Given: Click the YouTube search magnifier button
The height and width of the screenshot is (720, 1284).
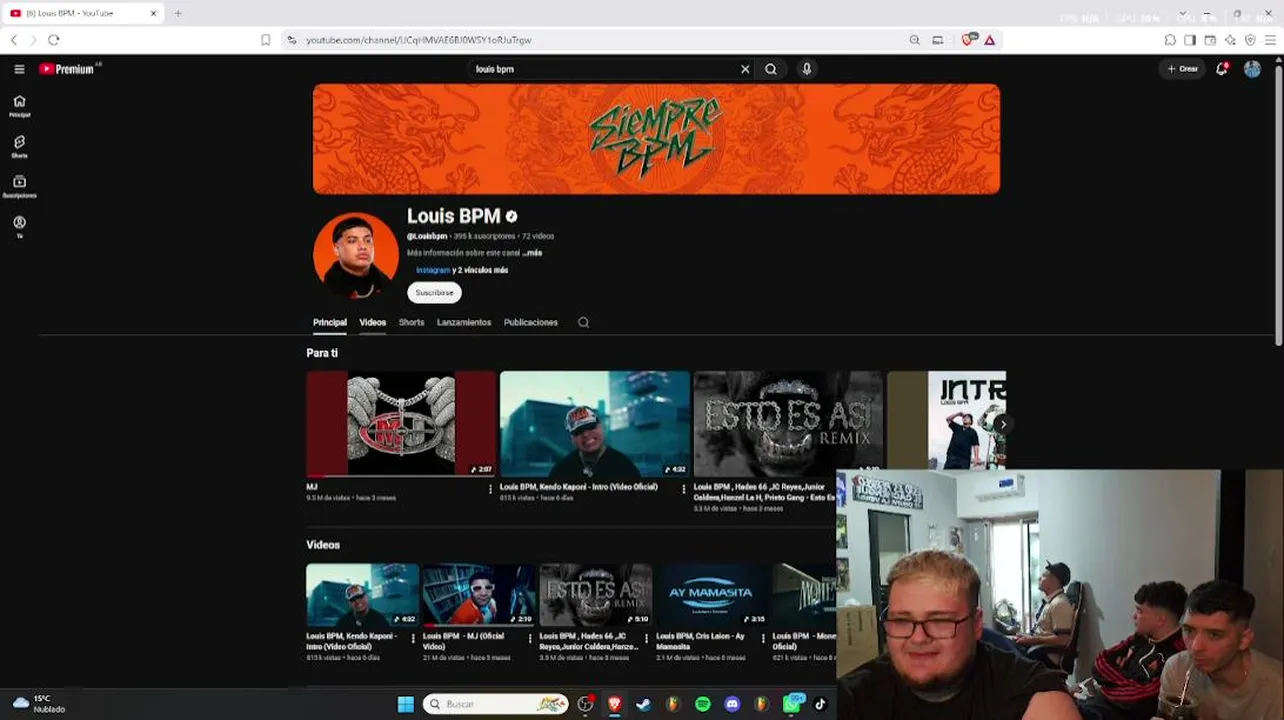Looking at the screenshot, I should [771, 69].
